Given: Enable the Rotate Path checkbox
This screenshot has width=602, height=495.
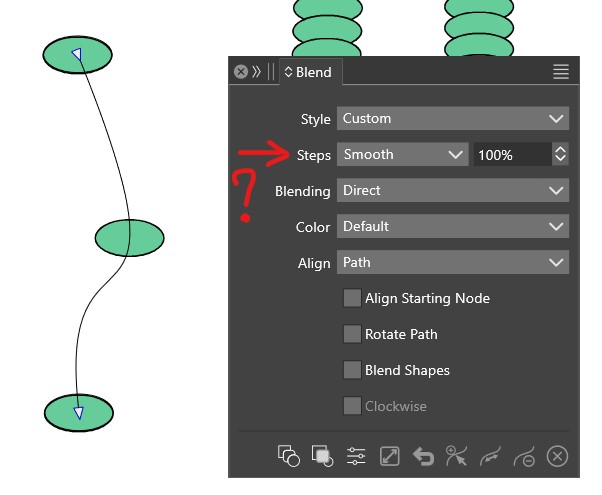Looking at the screenshot, I should 352,334.
